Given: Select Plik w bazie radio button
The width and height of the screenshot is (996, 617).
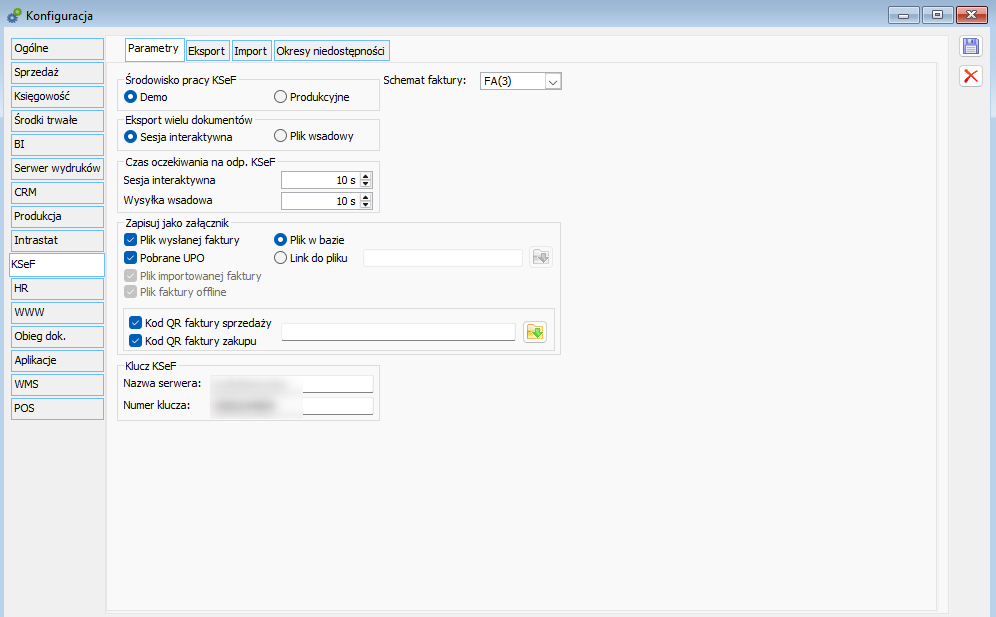Looking at the screenshot, I should (280, 240).
